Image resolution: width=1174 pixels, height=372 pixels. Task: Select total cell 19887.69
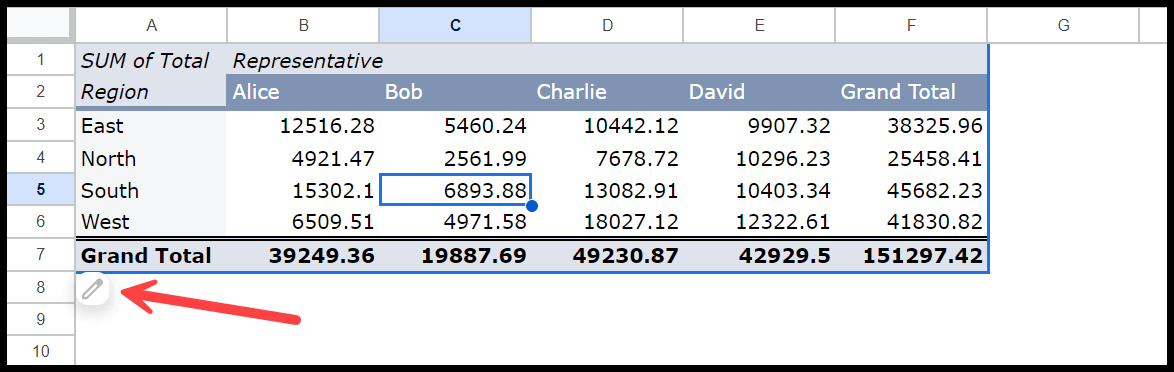pos(455,256)
